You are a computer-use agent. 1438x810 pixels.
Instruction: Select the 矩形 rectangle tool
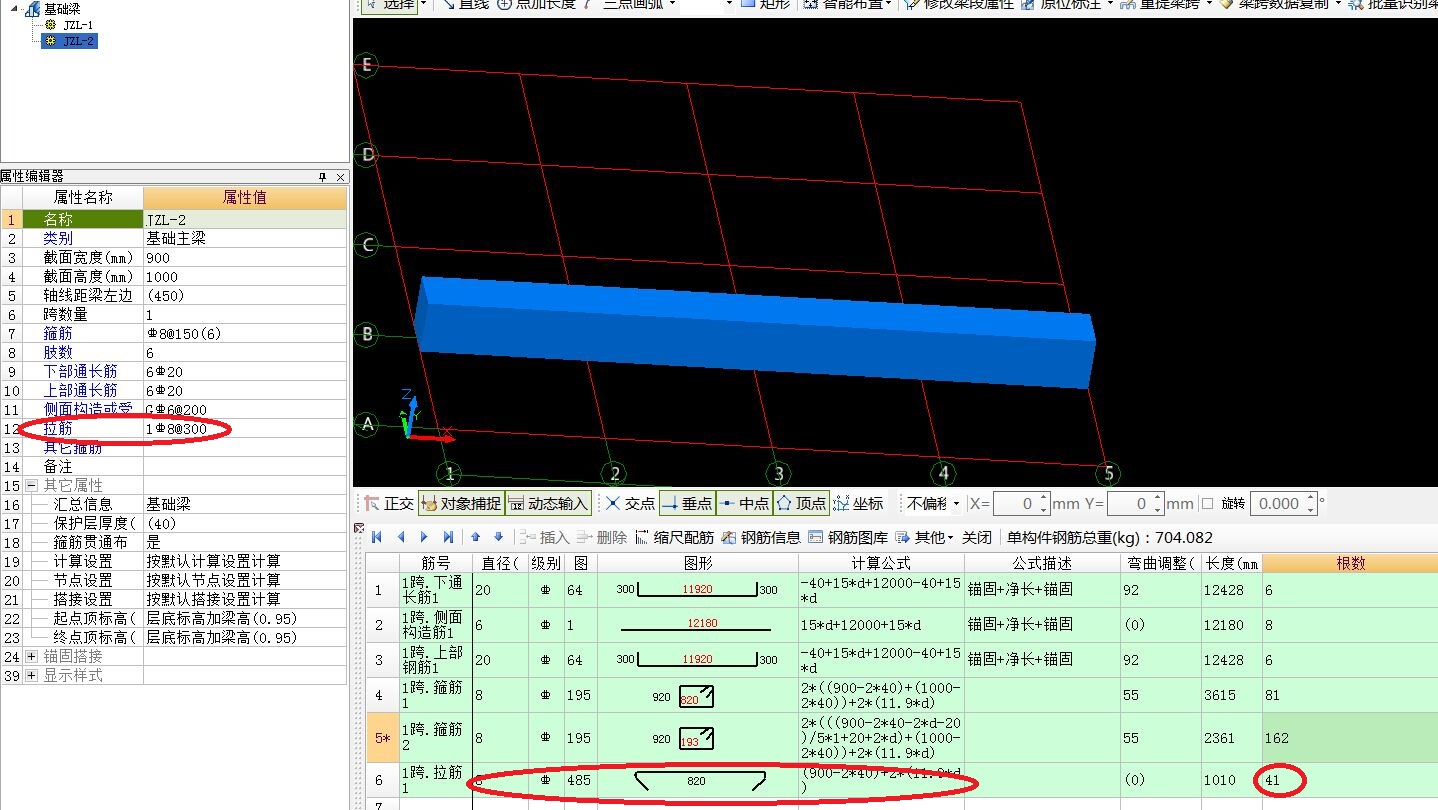pos(766,4)
